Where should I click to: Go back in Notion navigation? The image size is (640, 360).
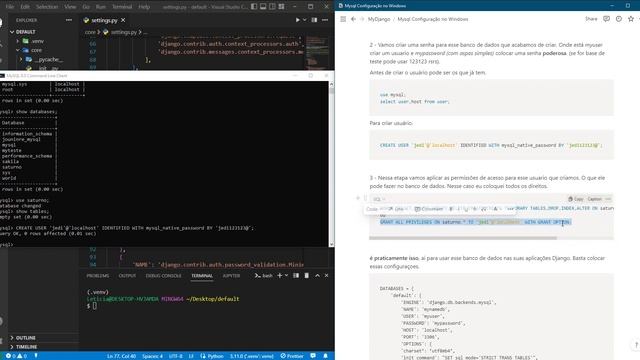(x=353, y=19)
